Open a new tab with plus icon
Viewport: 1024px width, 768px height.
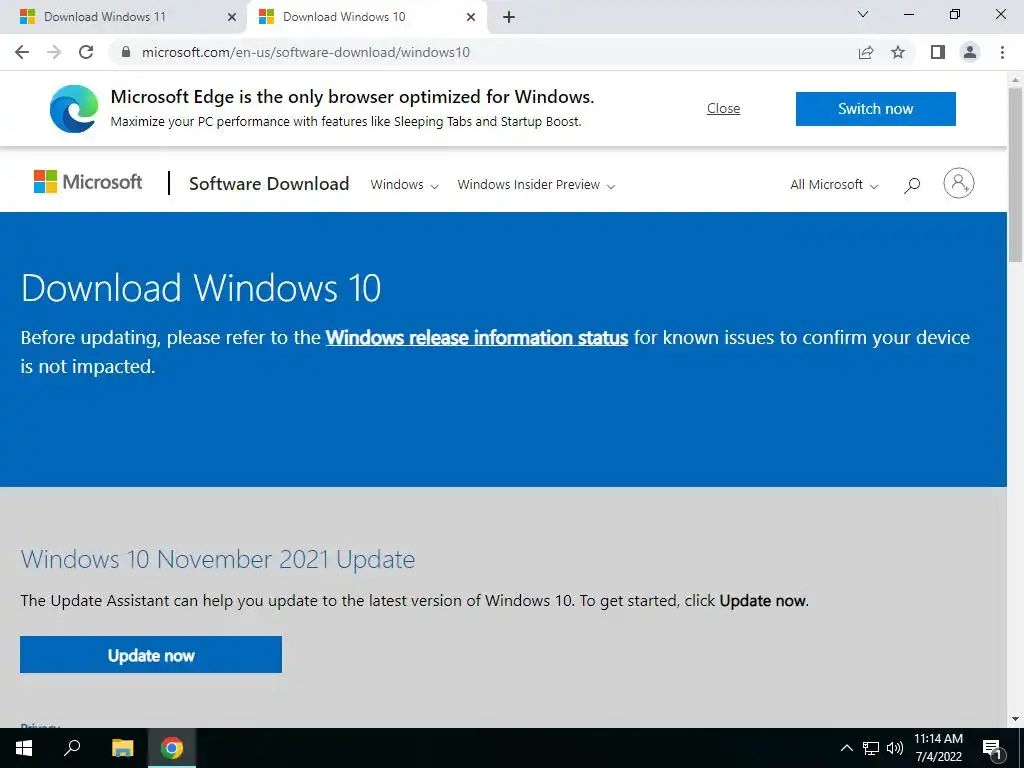(509, 17)
